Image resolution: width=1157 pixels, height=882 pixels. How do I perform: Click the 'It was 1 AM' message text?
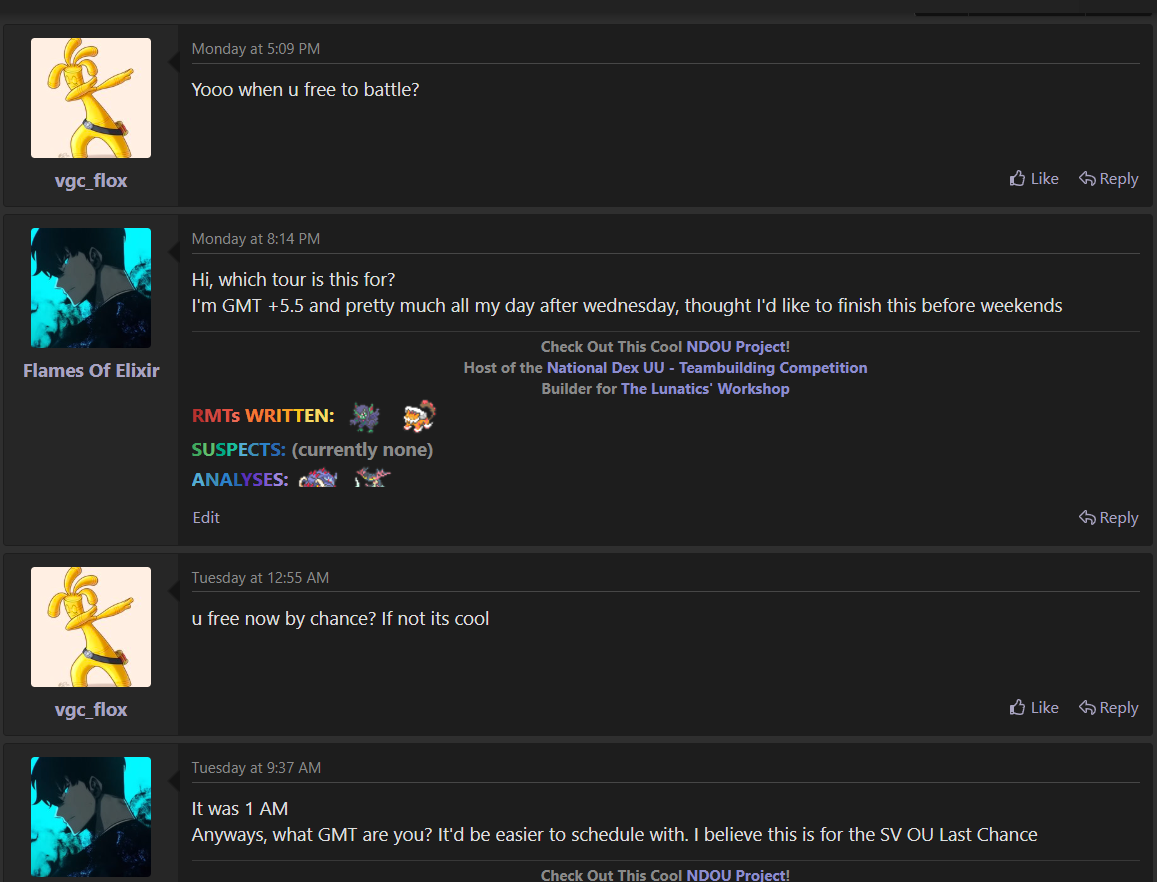(240, 809)
